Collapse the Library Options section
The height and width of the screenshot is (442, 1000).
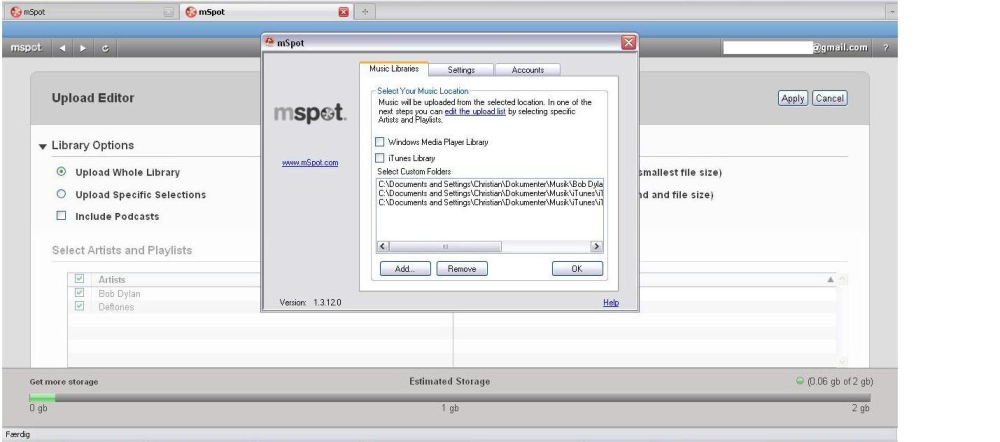click(43, 146)
